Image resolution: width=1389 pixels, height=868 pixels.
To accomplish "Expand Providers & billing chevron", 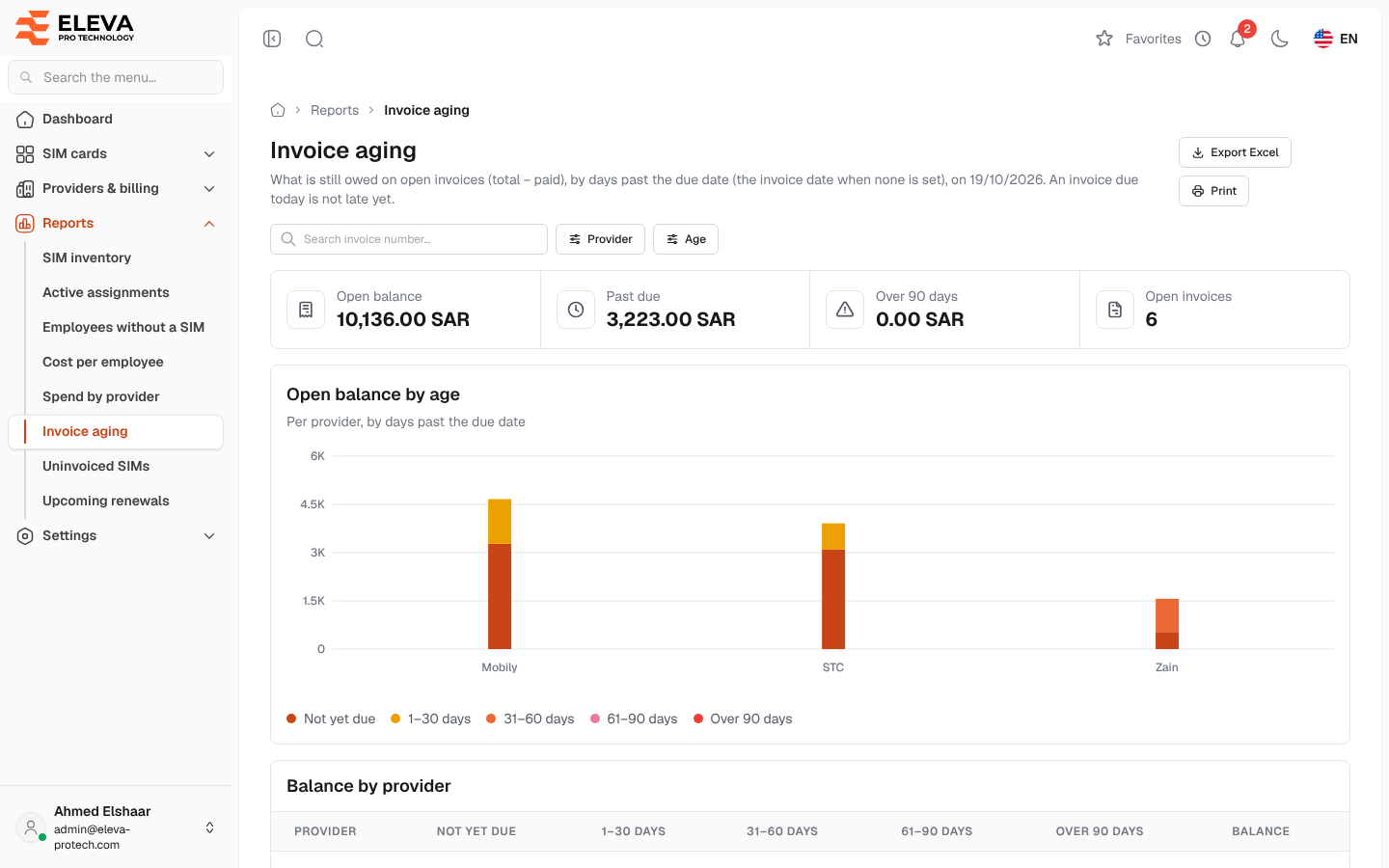I will pos(209,188).
